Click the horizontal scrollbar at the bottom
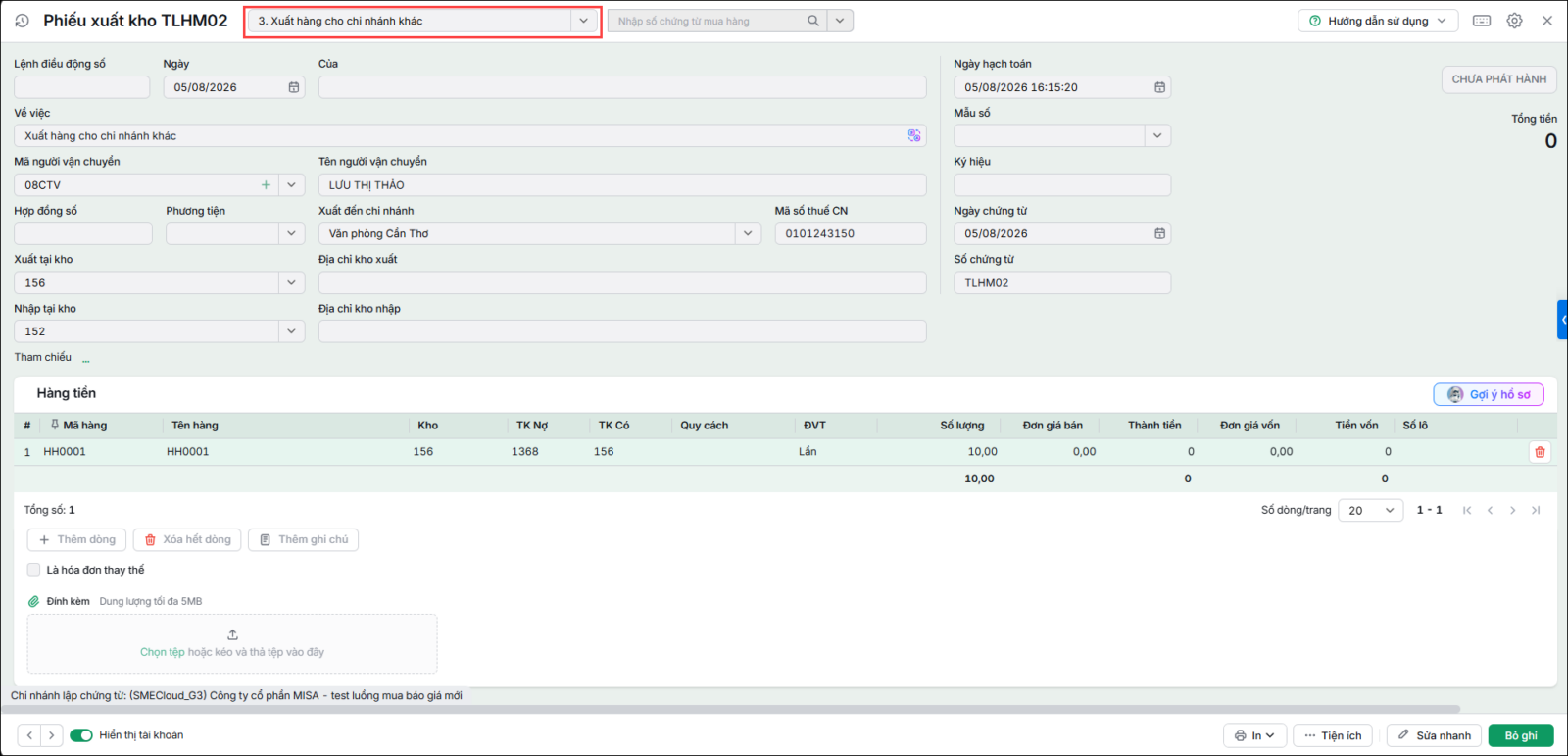The width and height of the screenshot is (1568, 756). point(730,709)
